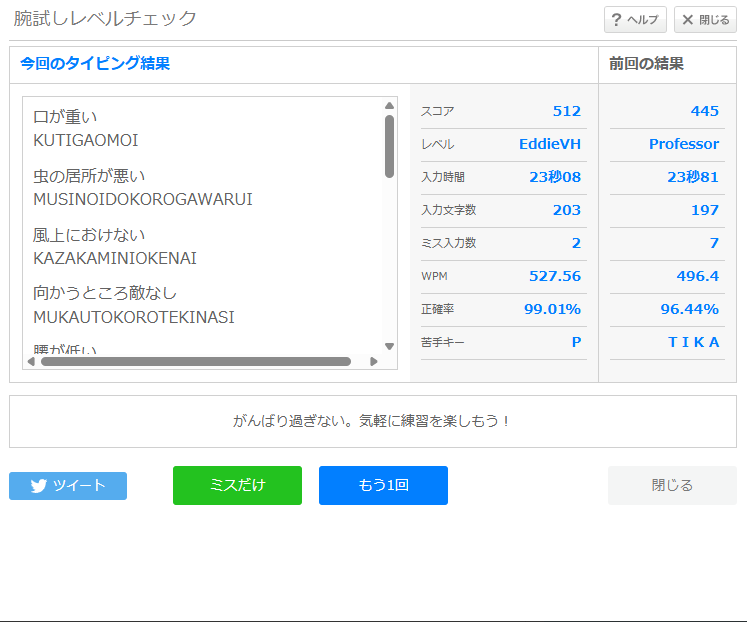This screenshot has width=747, height=622.
Task: Click the phrase 風上におけない
Action: (89, 235)
